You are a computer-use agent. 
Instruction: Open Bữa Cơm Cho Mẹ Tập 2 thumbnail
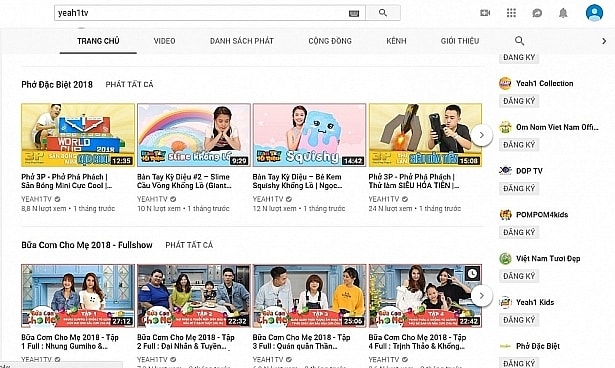[194, 295]
